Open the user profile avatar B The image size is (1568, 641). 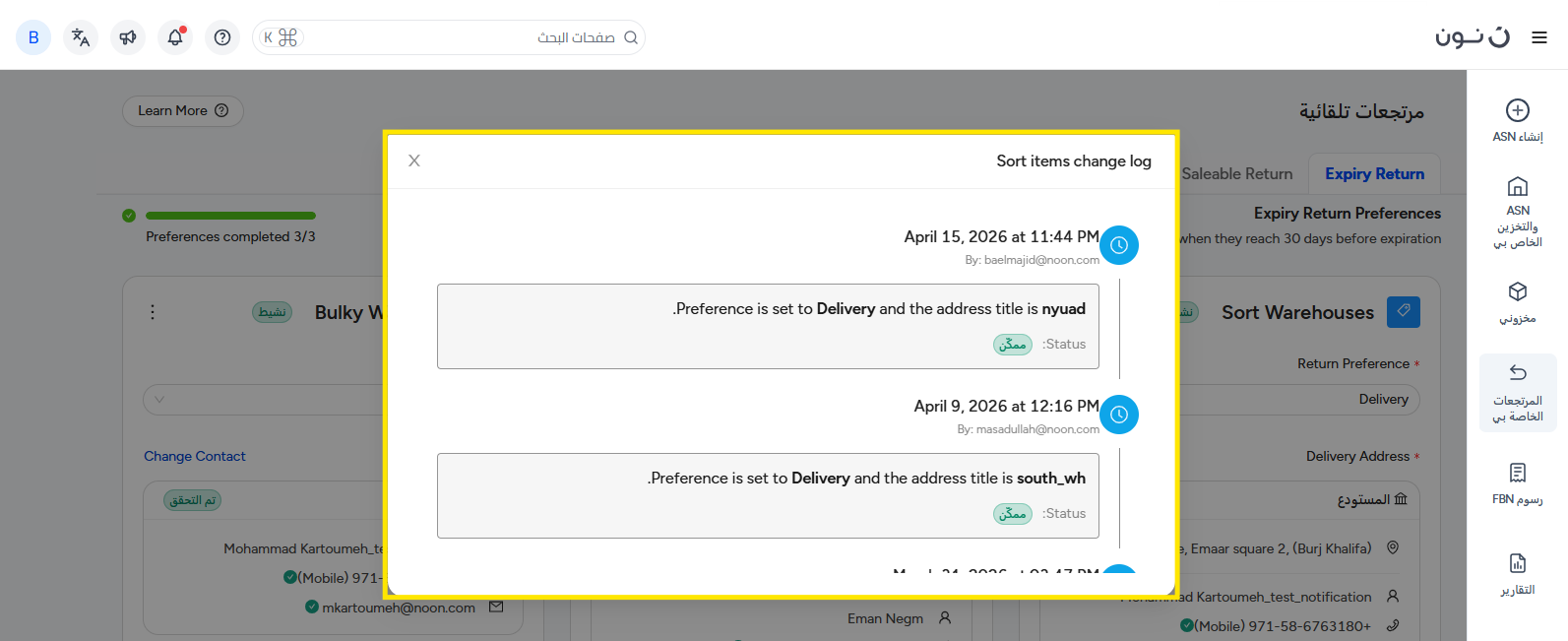[33, 37]
